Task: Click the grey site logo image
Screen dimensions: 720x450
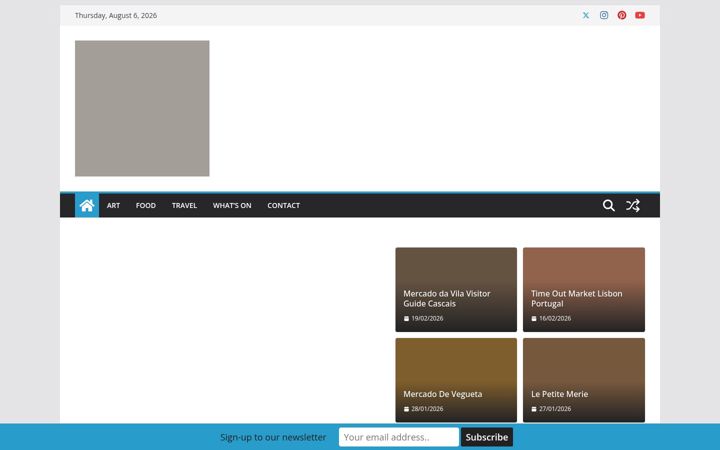Action: pos(142,108)
